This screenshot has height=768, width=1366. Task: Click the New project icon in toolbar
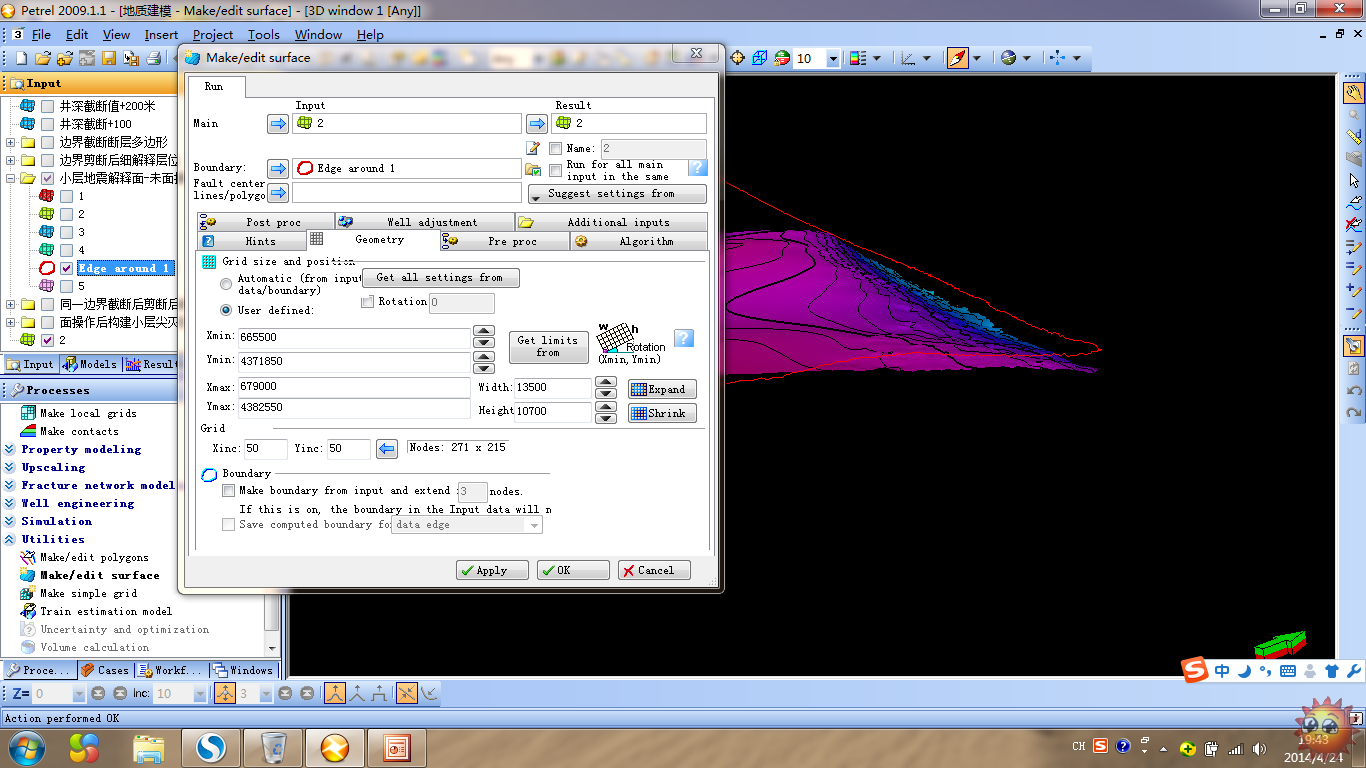[20, 58]
